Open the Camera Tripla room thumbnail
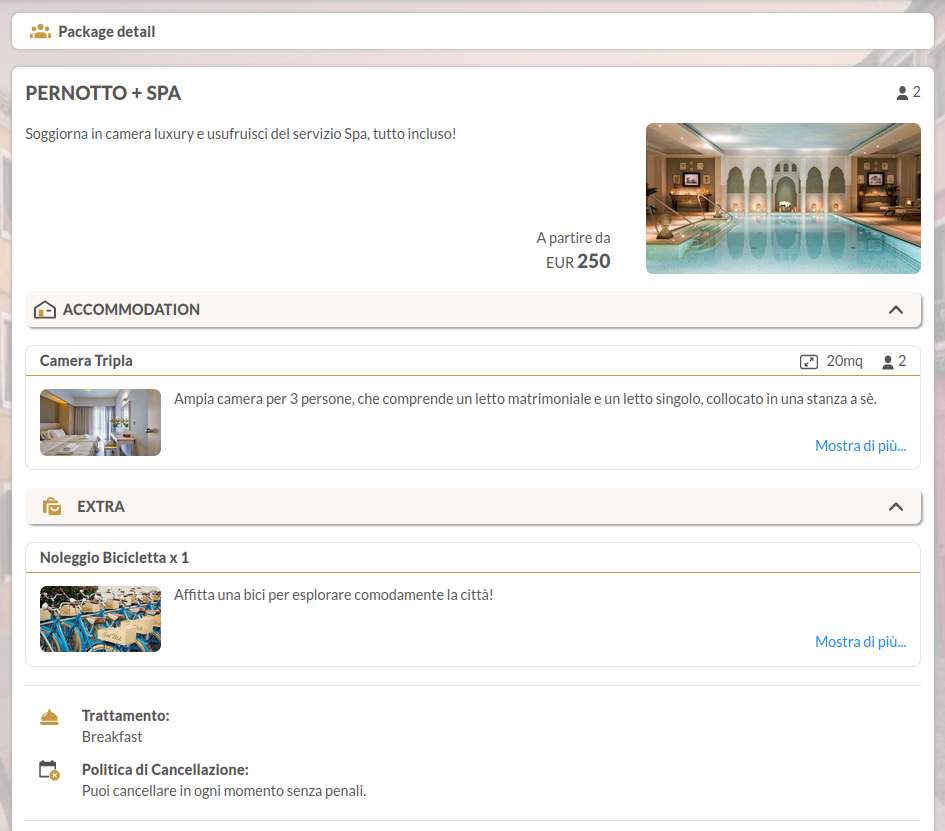945x831 pixels. [x=100, y=422]
